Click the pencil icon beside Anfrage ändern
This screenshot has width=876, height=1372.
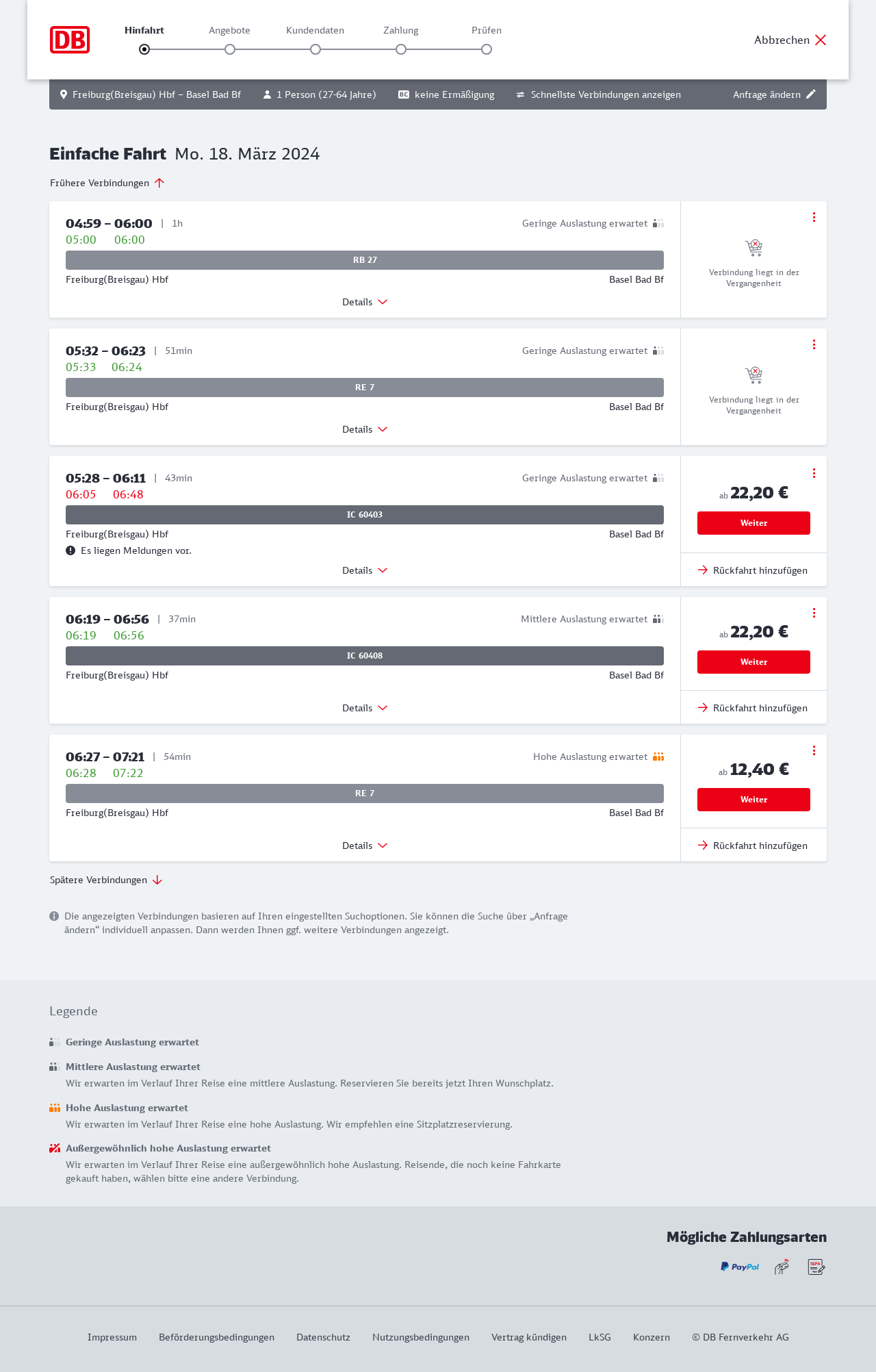811,94
